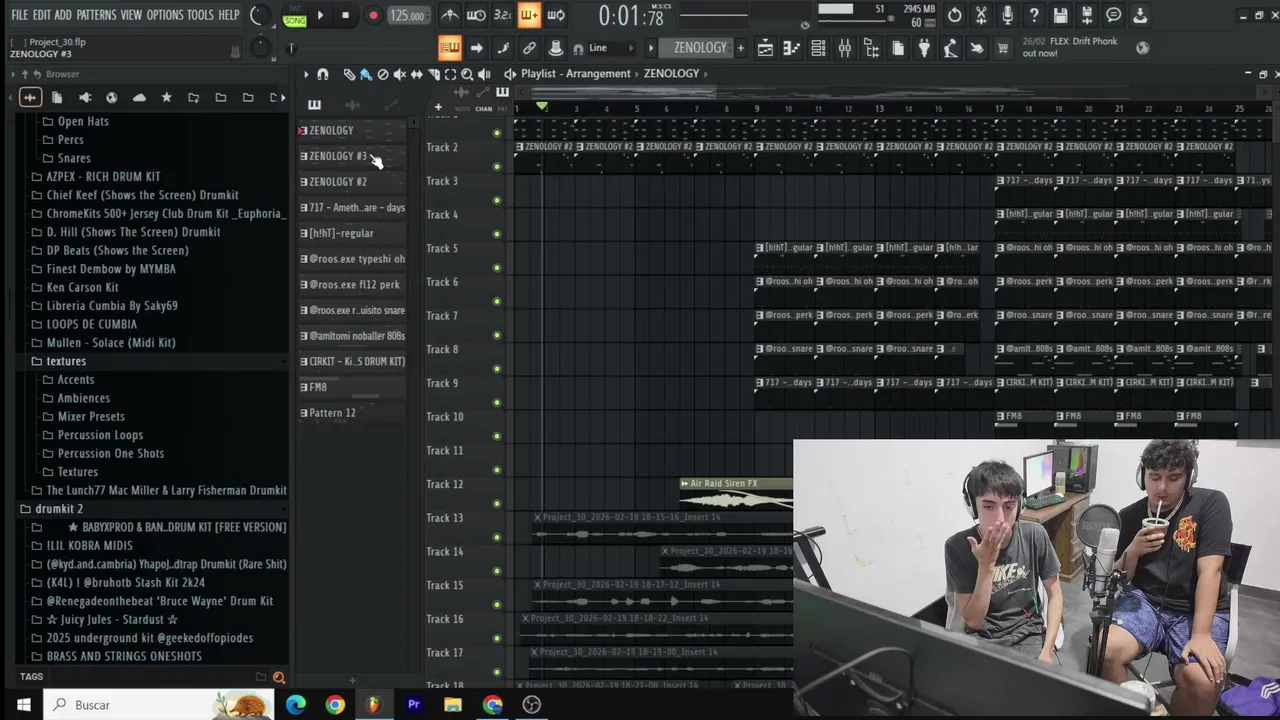Expand the Open Hats folder
The height and width of the screenshot is (720, 1280).
[x=83, y=121]
